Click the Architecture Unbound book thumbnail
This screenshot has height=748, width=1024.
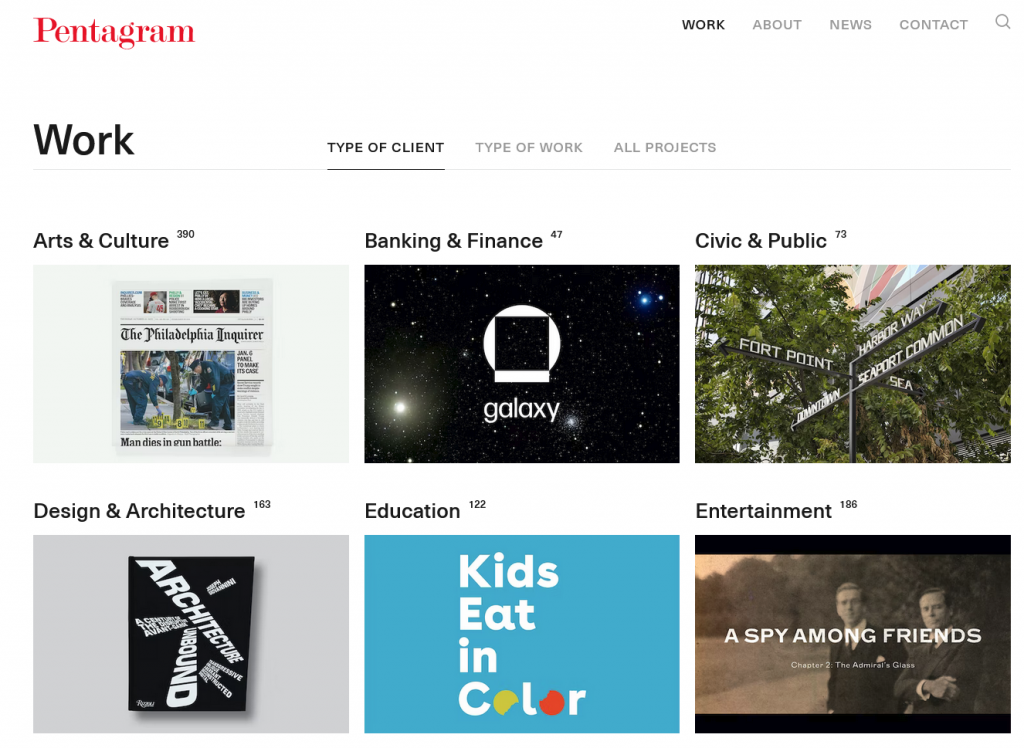point(191,634)
